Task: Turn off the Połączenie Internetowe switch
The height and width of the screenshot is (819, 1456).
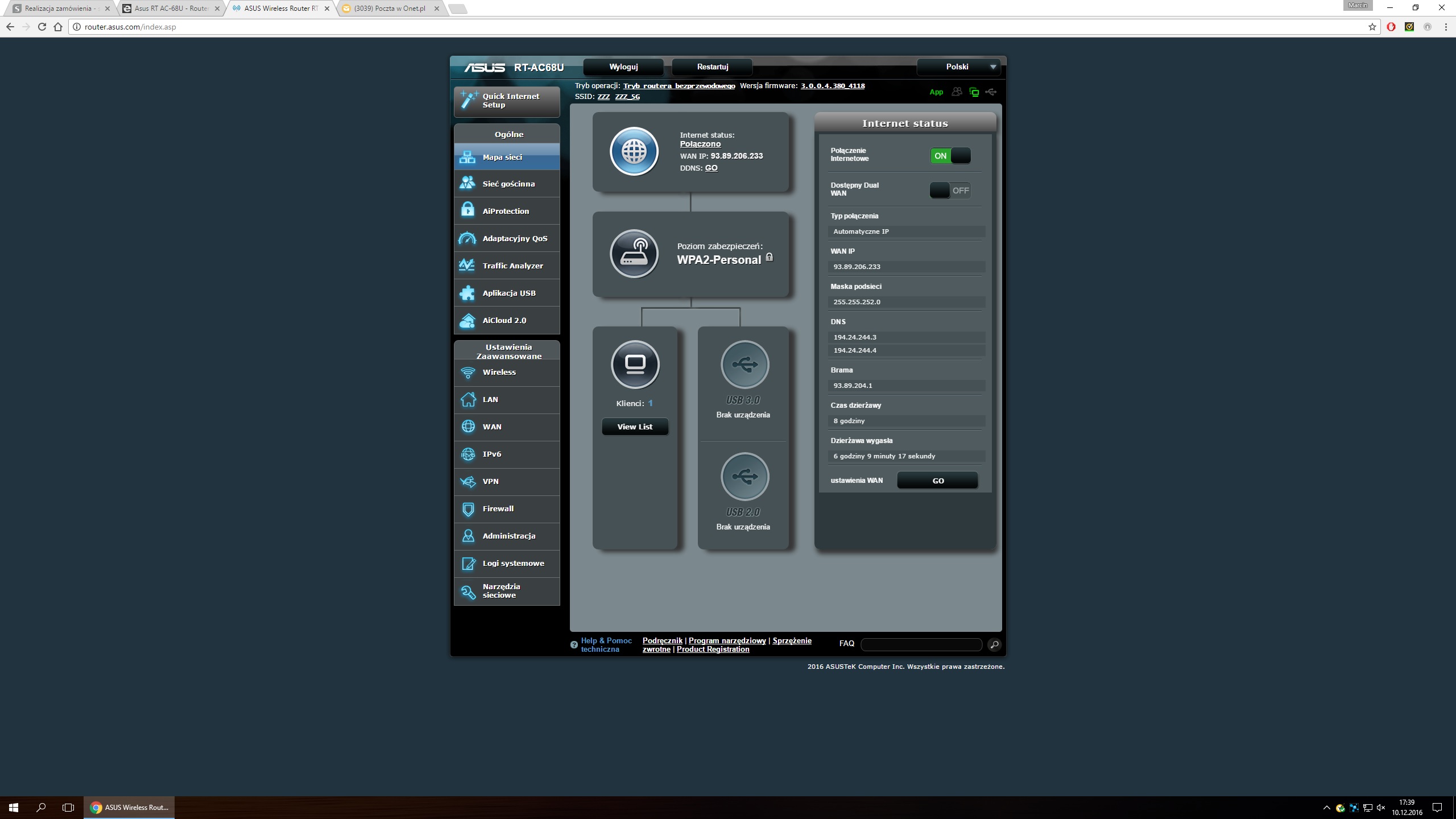Action: tap(950, 156)
